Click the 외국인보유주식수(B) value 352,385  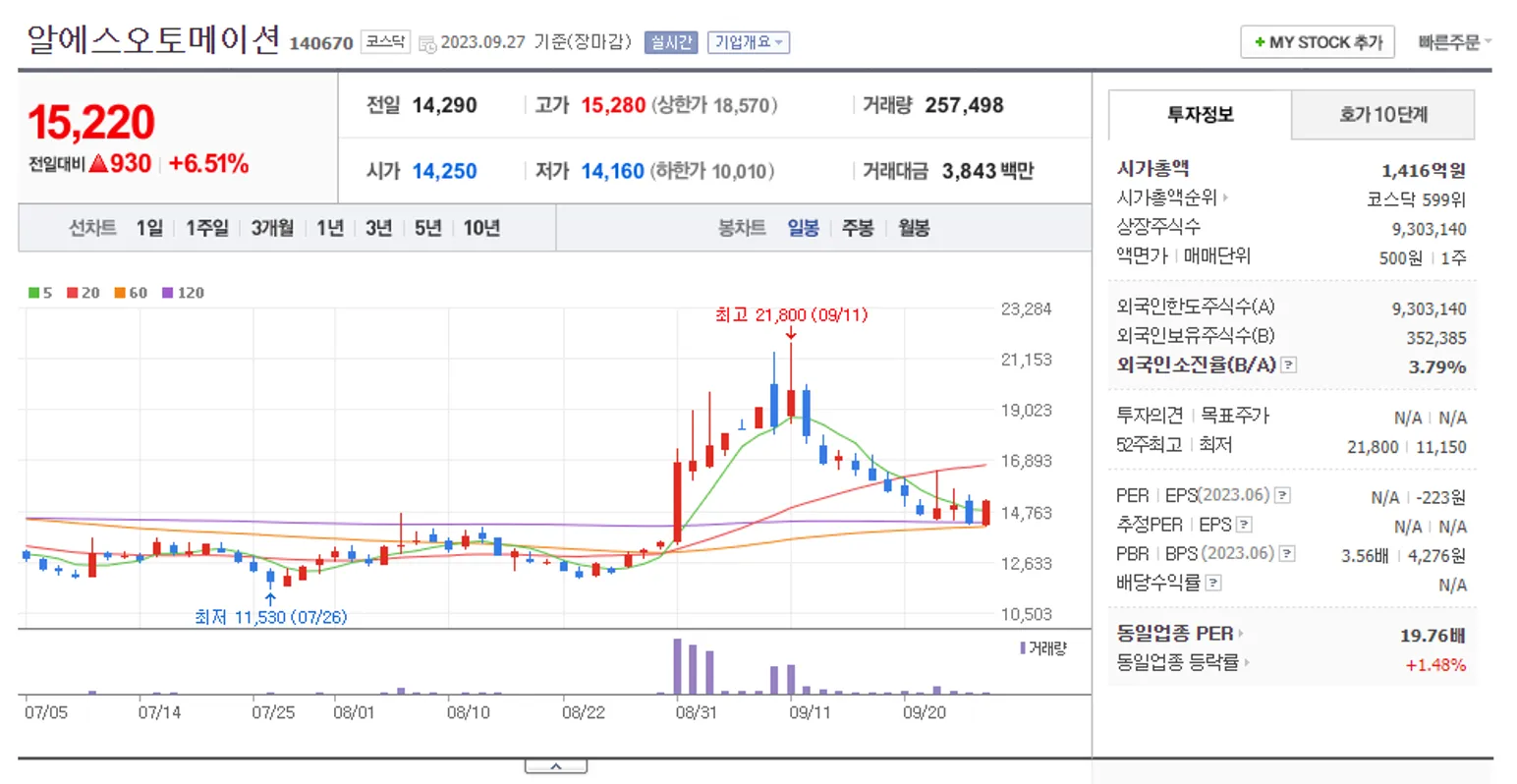pos(1435,338)
